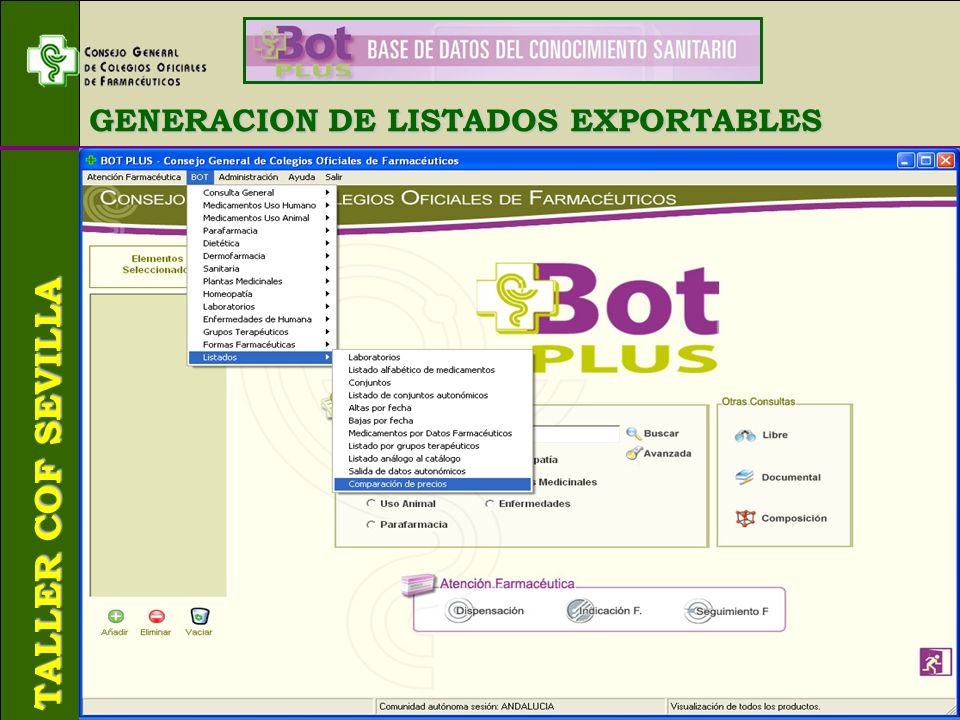Choose Salida de datos autonómicos
Screen dimensions: 960x720
pos(432,471)
